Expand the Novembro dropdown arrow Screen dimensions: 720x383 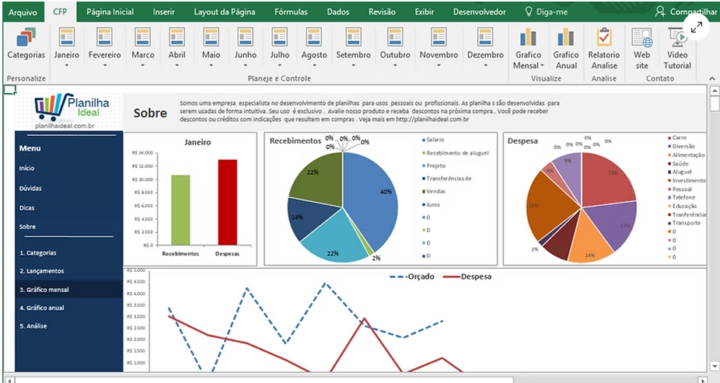click(x=439, y=66)
